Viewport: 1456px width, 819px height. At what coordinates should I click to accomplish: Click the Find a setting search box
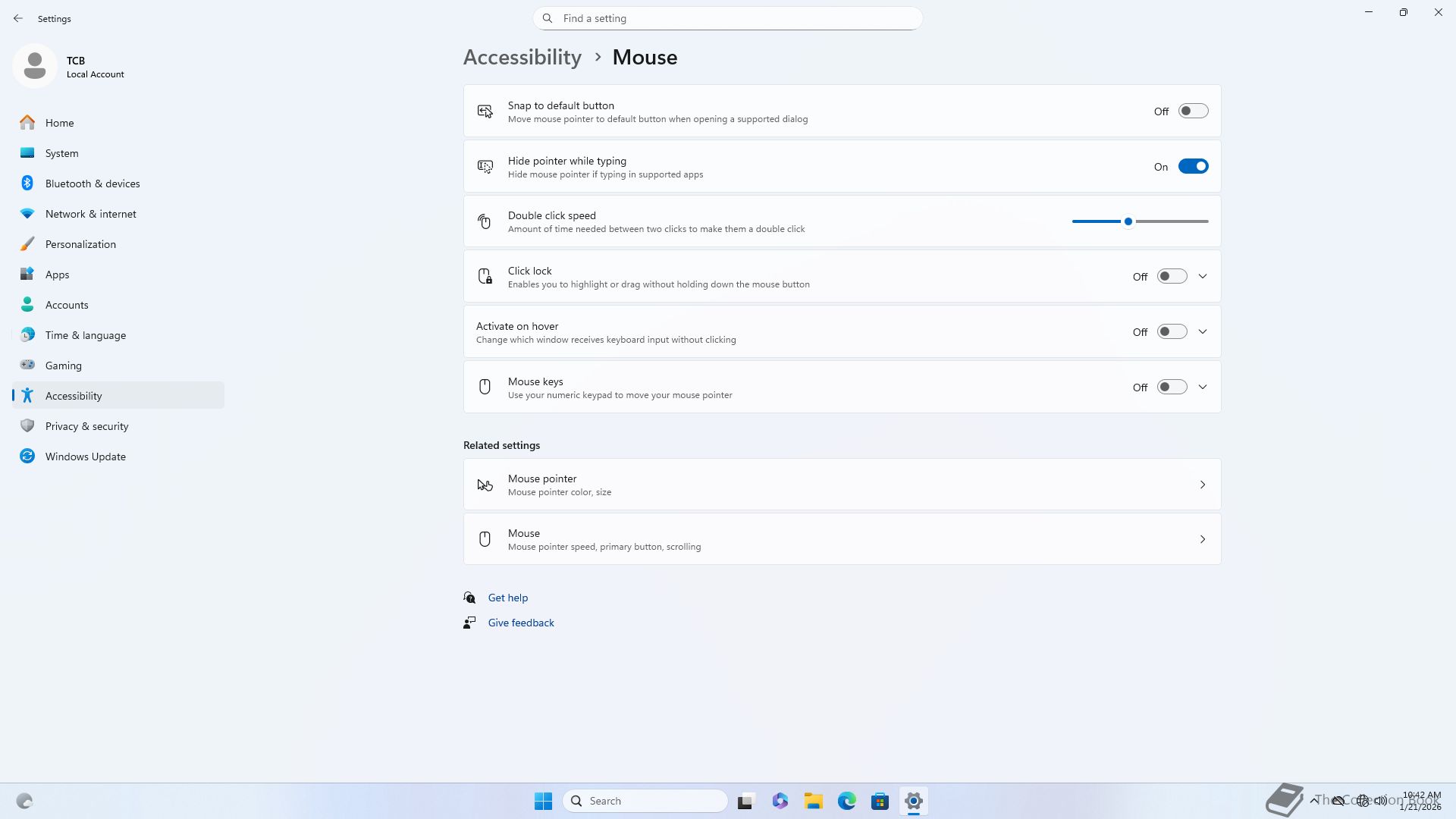(x=728, y=18)
